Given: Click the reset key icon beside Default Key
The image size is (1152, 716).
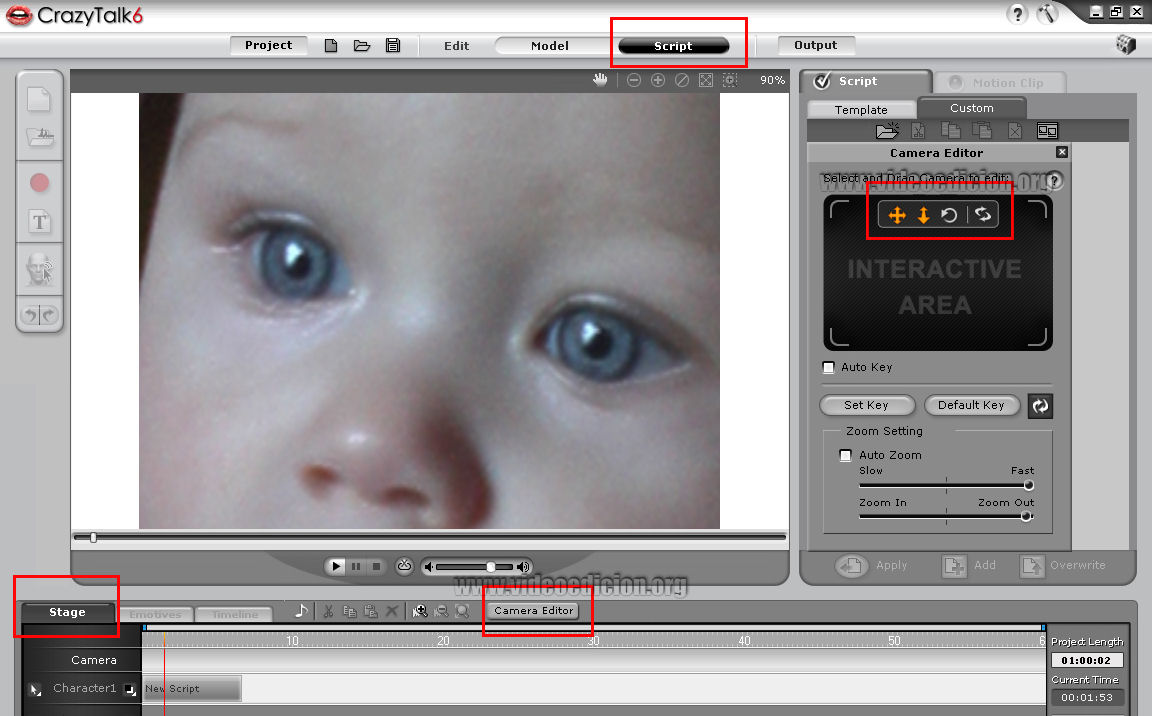Looking at the screenshot, I should point(1040,405).
